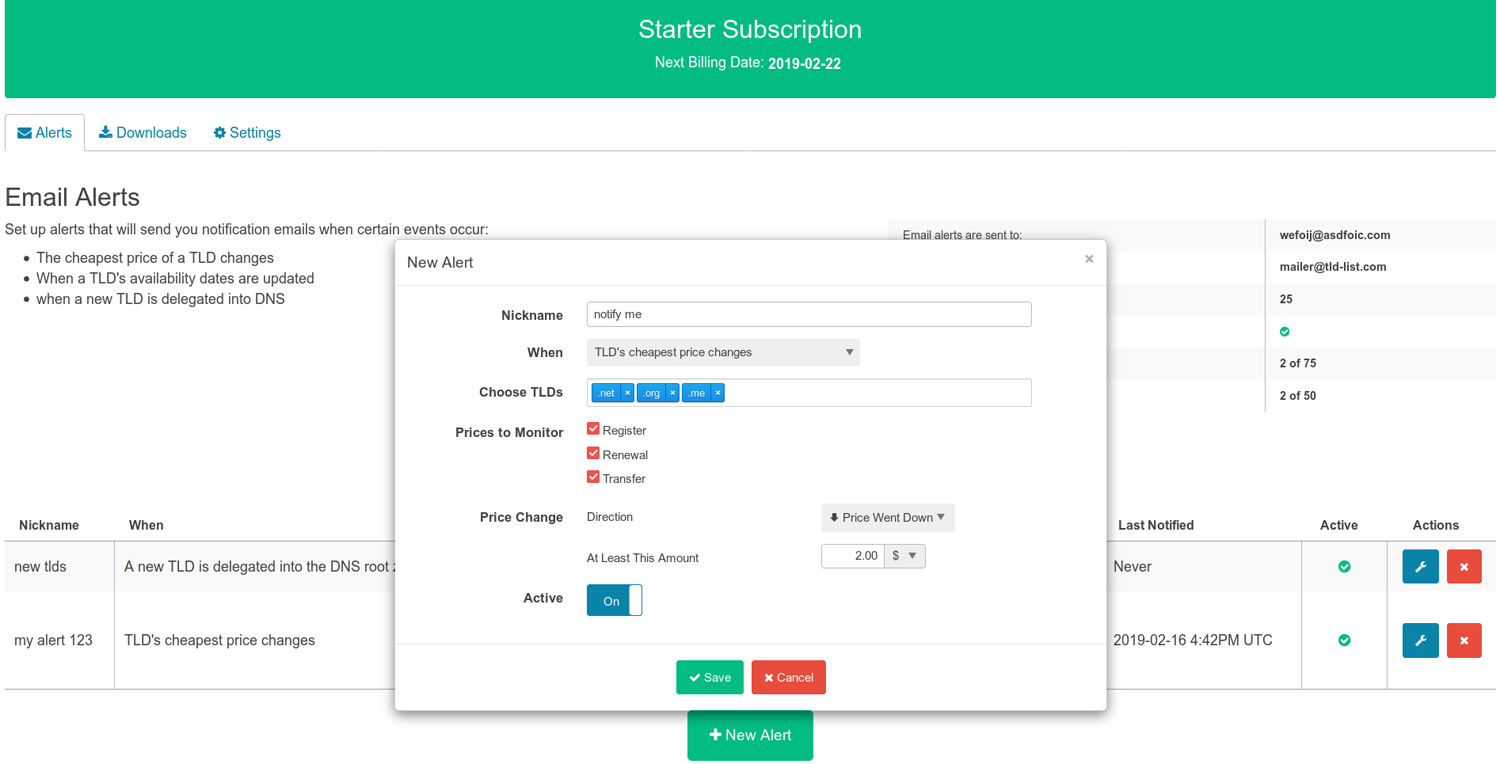Viewport: 1500px width, 764px height.
Task: Open the When event type dropdown
Action: coord(722,353)
